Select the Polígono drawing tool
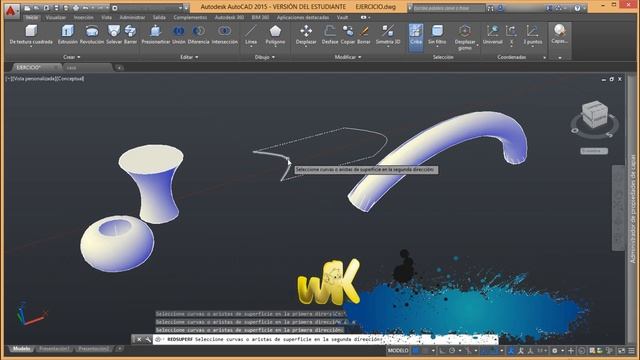This screenshot has height=360, width=640. 275,34
